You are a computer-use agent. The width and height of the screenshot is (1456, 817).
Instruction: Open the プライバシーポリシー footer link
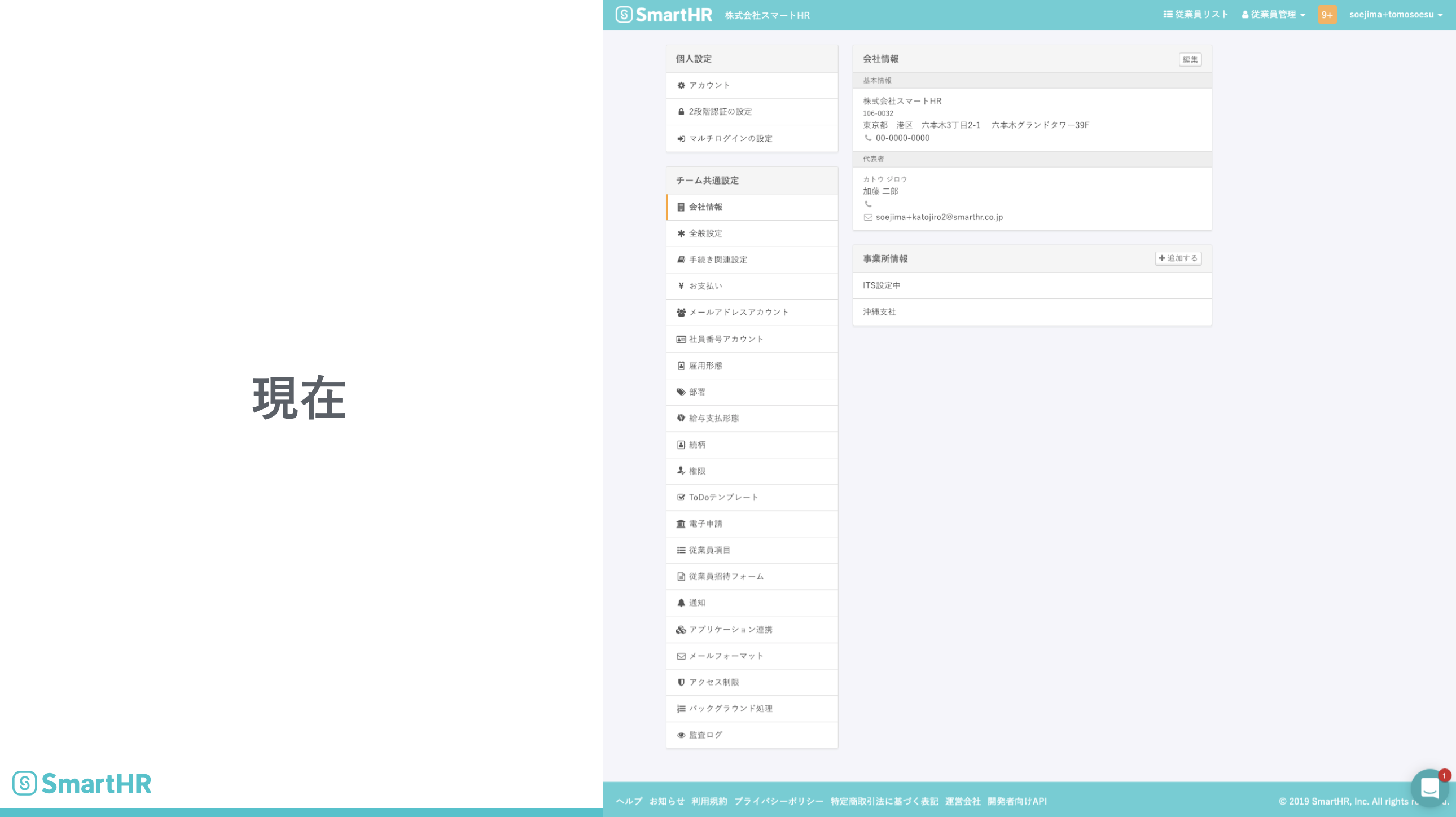coord(778,801)
